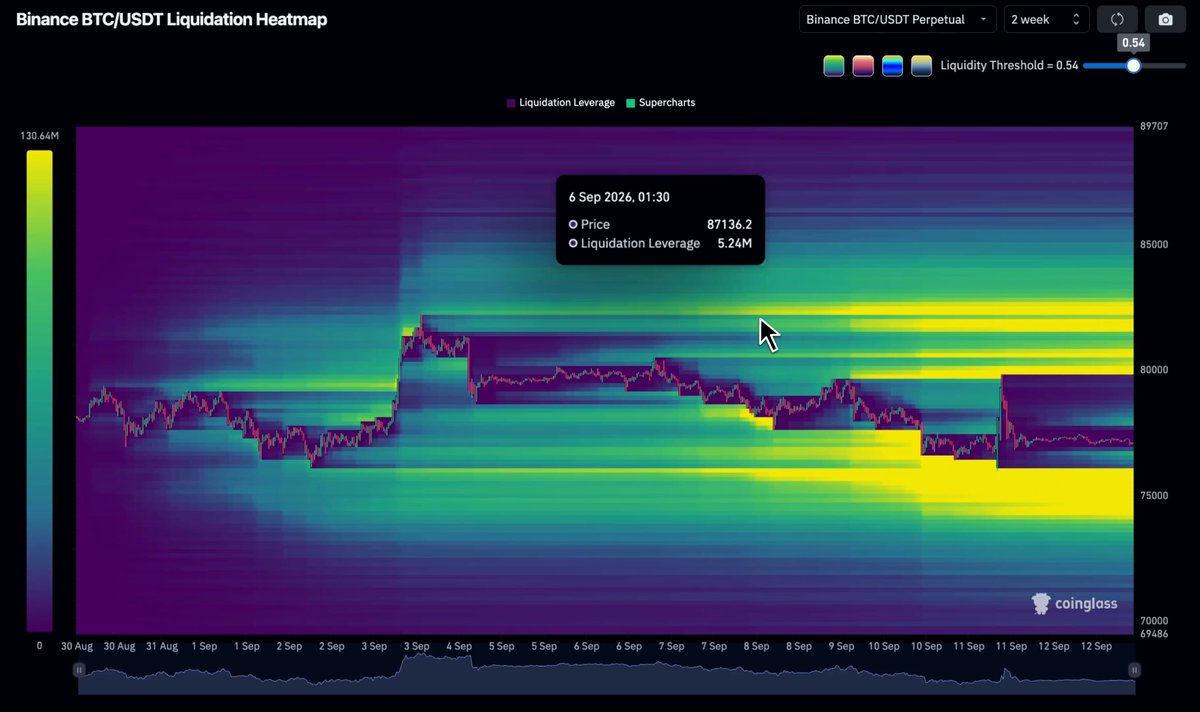Image resolution: width=1200 pixels, height=712 pixels.
Task: Click the refresh chart icon button
Action: 1117,19
